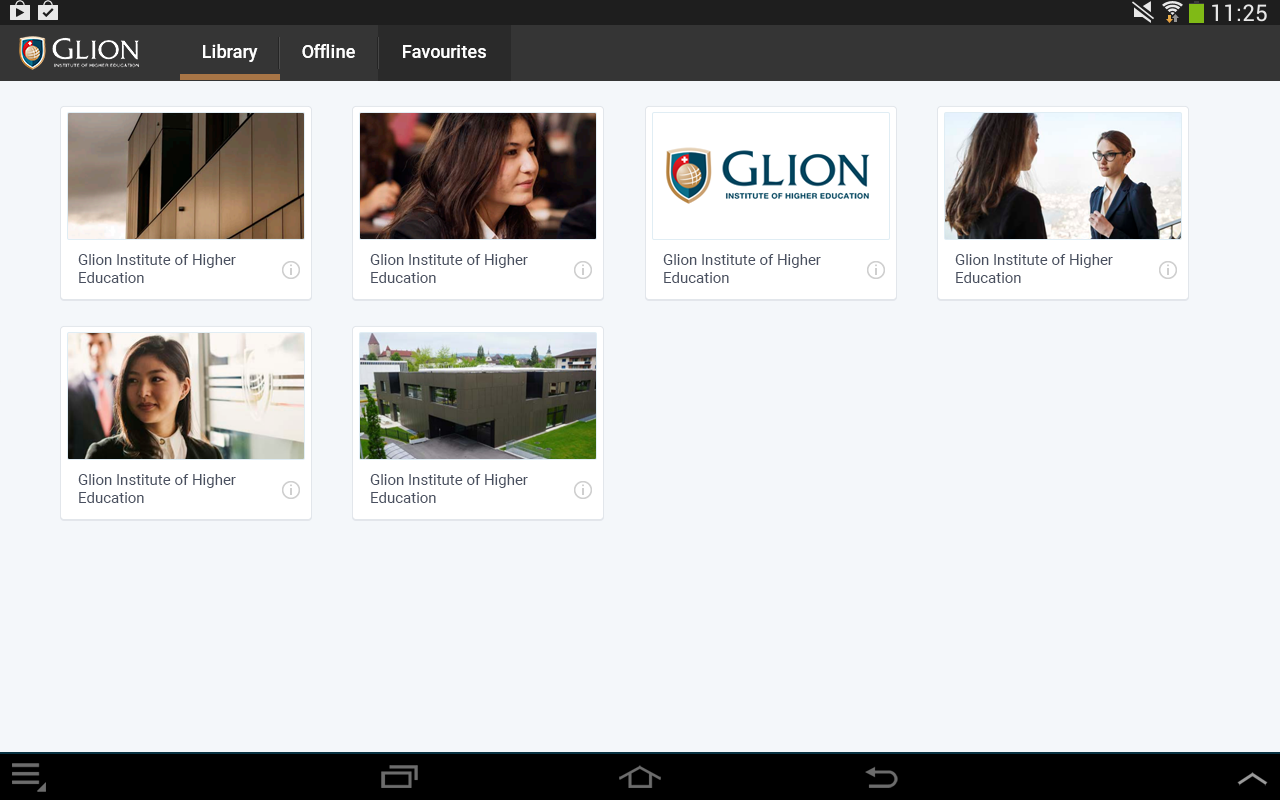
Task: Expand the up-arrow in navigation bar
Action: coord(1252,778)
